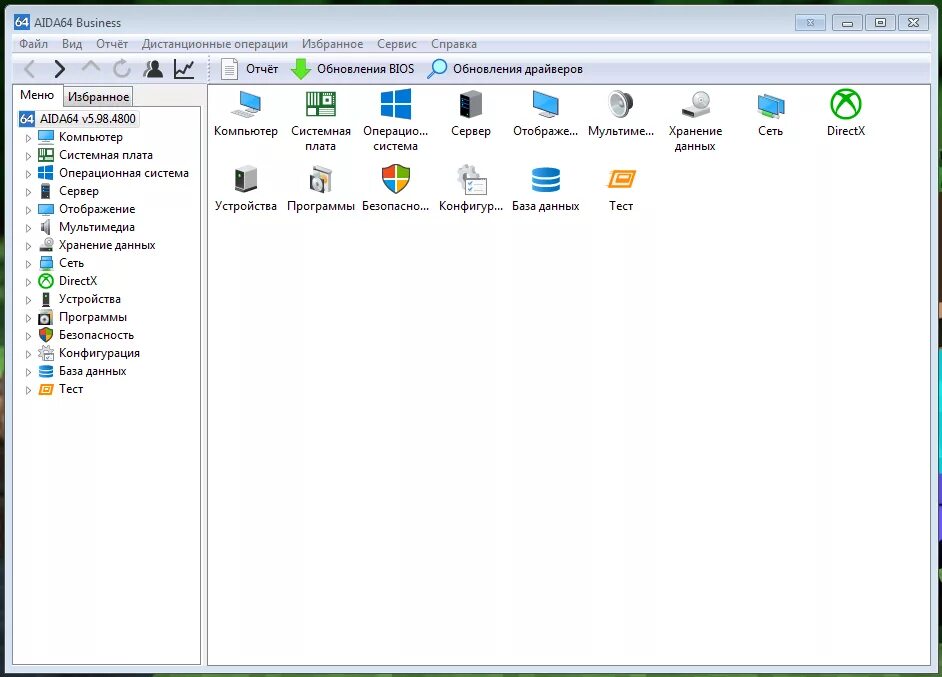Click Обновления драйверов toolbar button
Viewport: 942px width, 677px height.
tap(505, 69)
